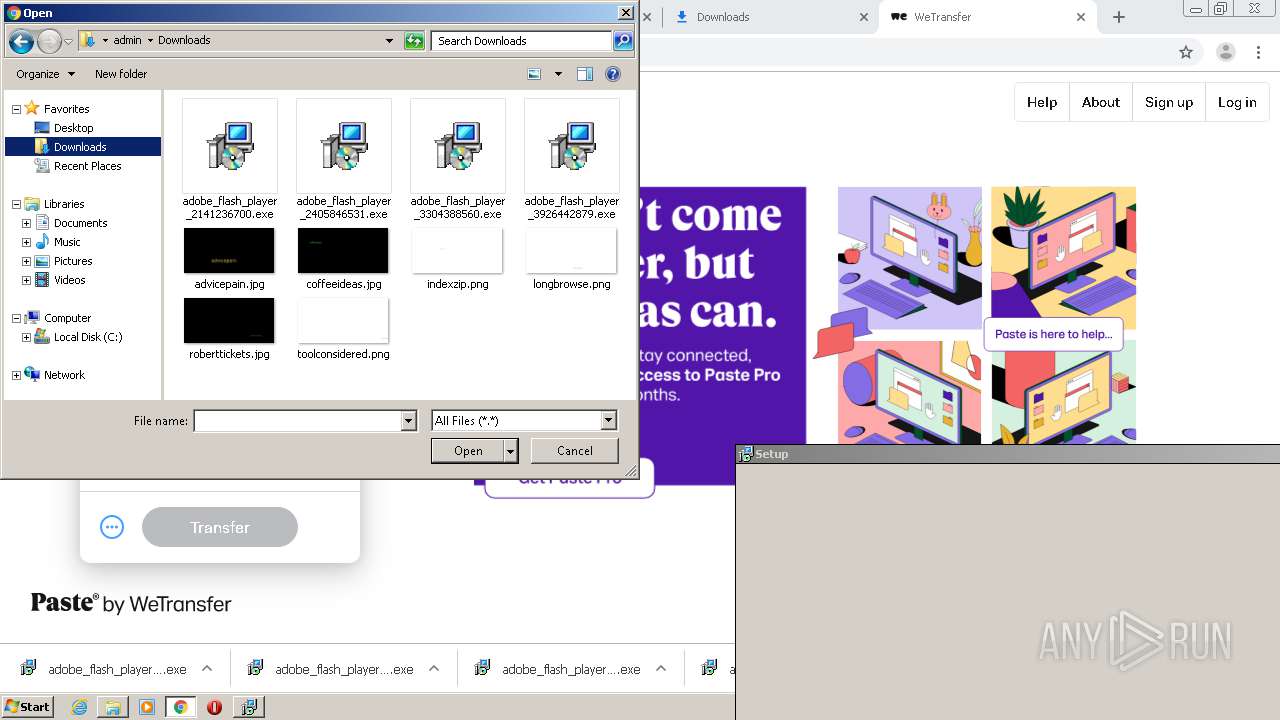Screen dimensions: 1280x720
Task: Open the Open button split arrow
Action: click(511, 451)
